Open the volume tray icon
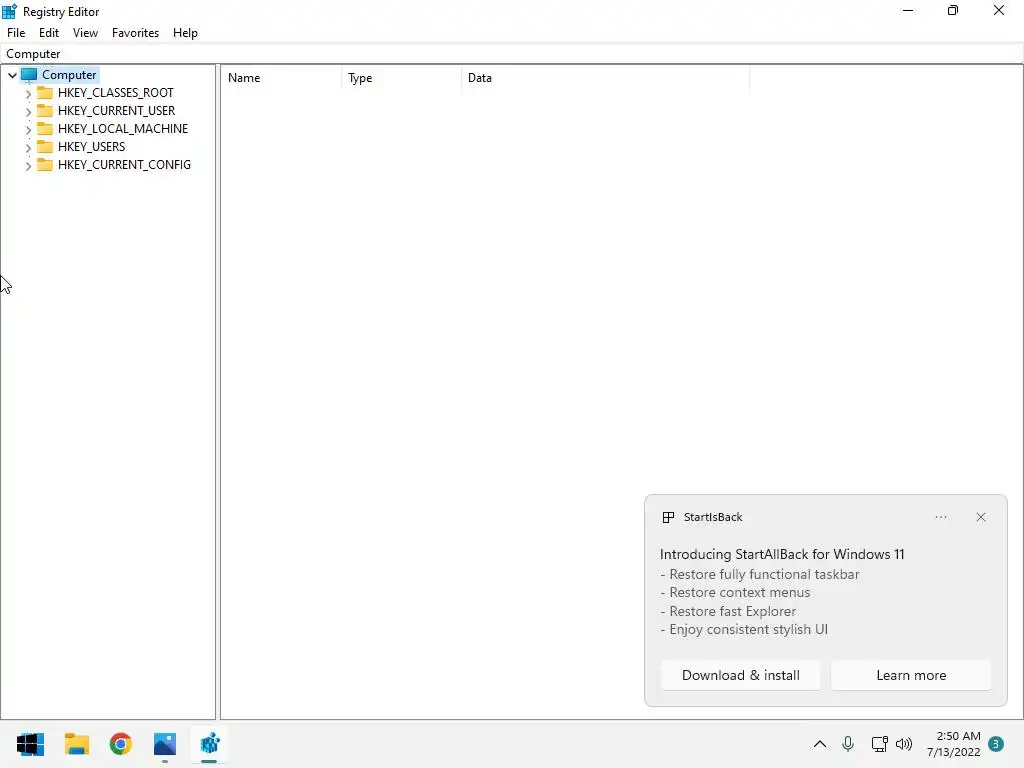Image resolution: width=1024 pixels, height=768 pixels. pos(904,744)
